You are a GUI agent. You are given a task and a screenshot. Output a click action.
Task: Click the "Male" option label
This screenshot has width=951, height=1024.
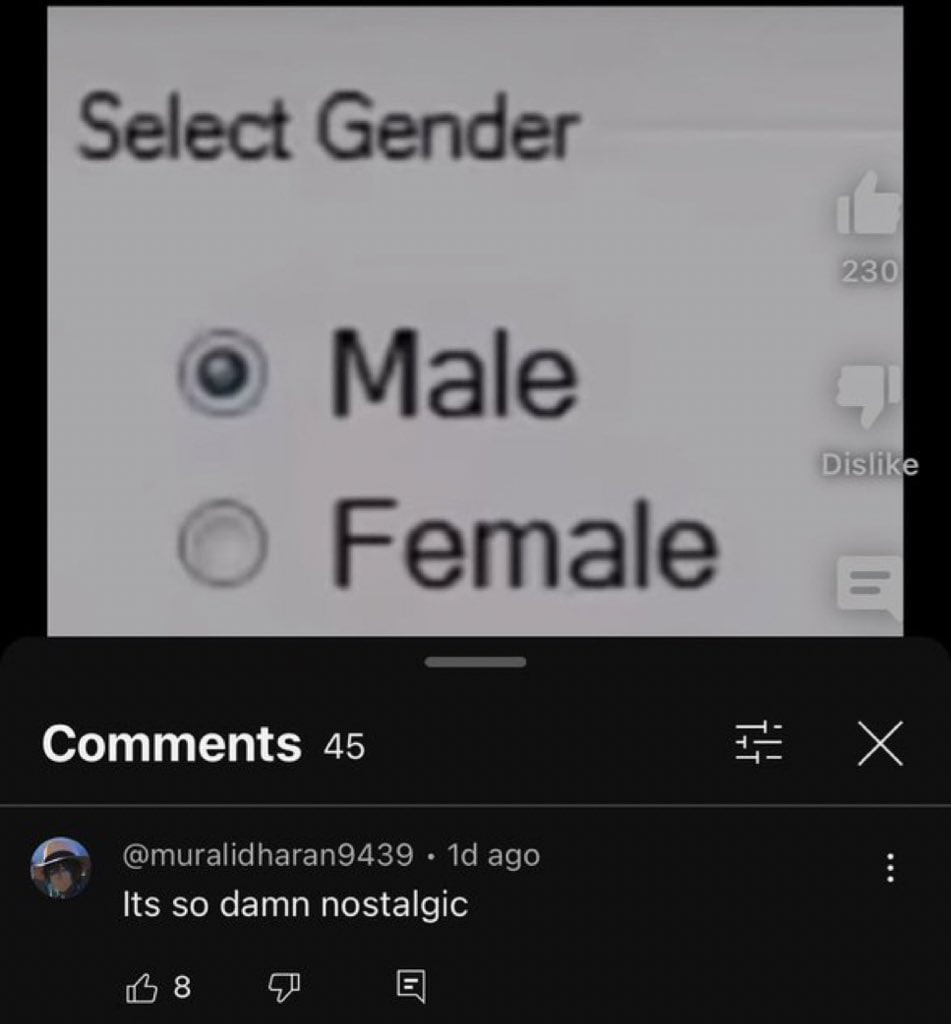tap(455, 373)
